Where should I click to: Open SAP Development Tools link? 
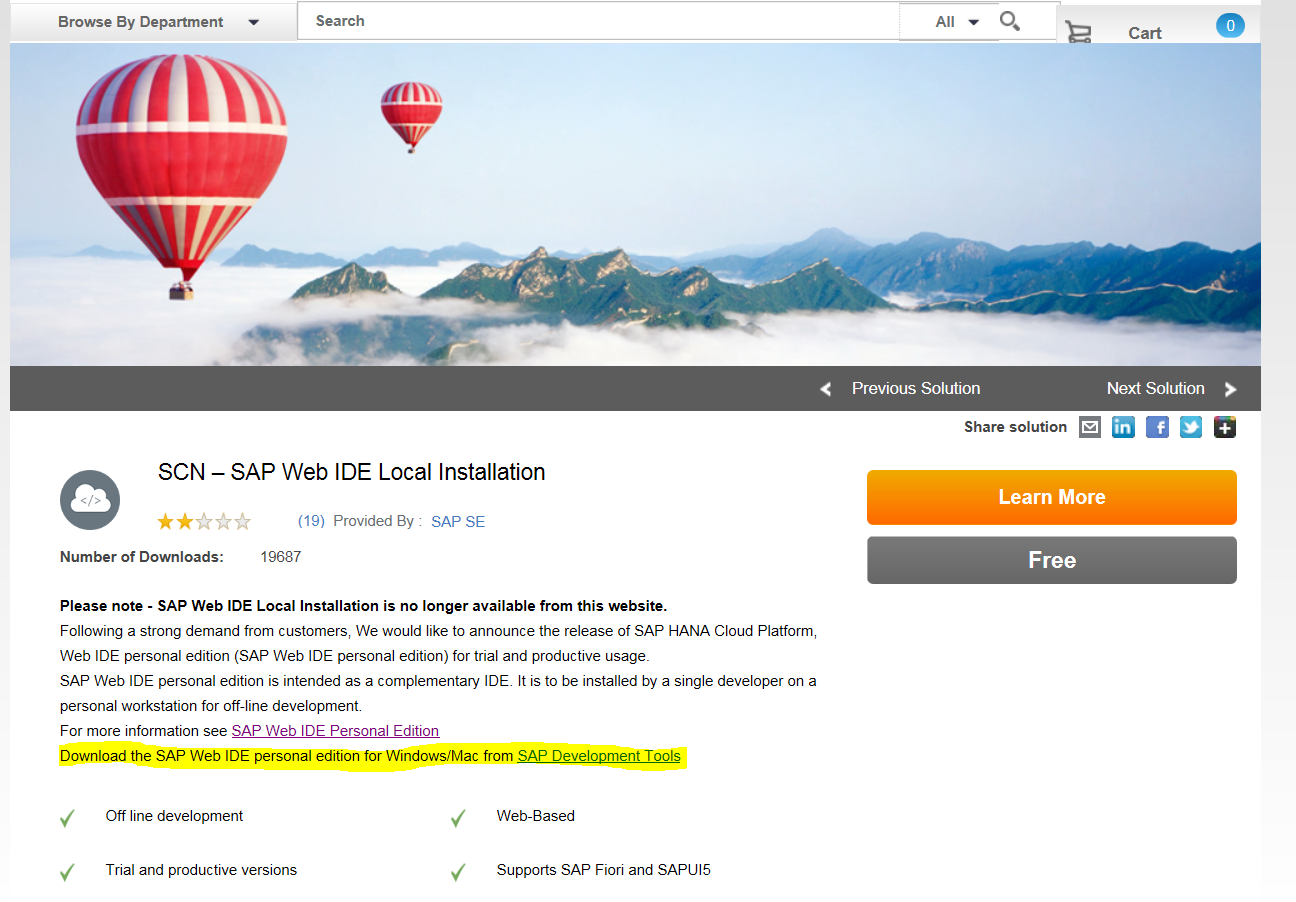coord(598,756)
